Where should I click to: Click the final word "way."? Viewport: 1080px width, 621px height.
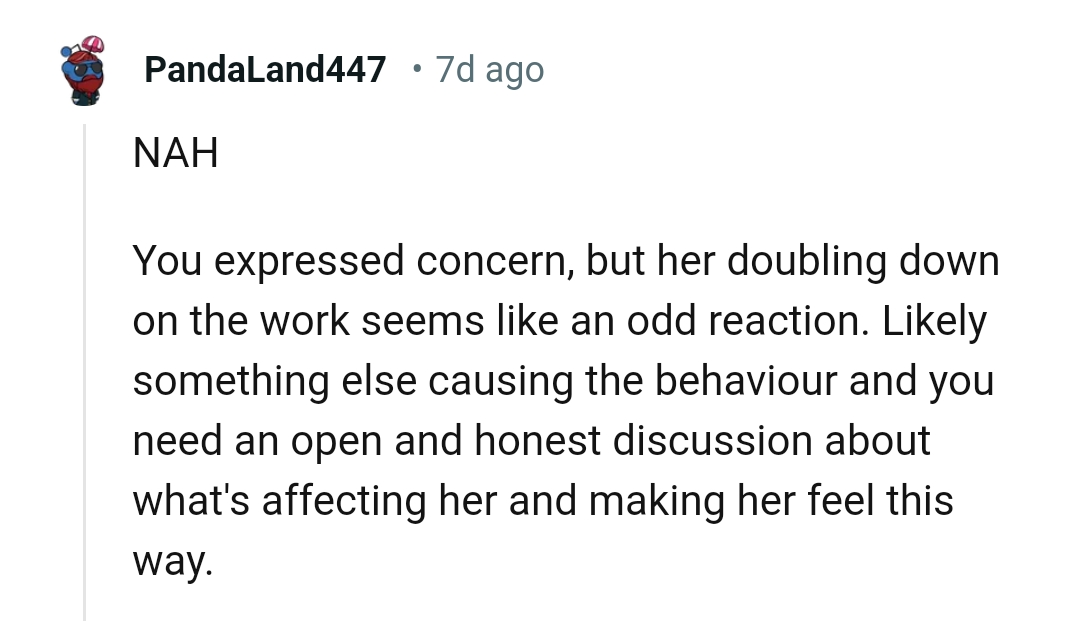tap(173, 562)
